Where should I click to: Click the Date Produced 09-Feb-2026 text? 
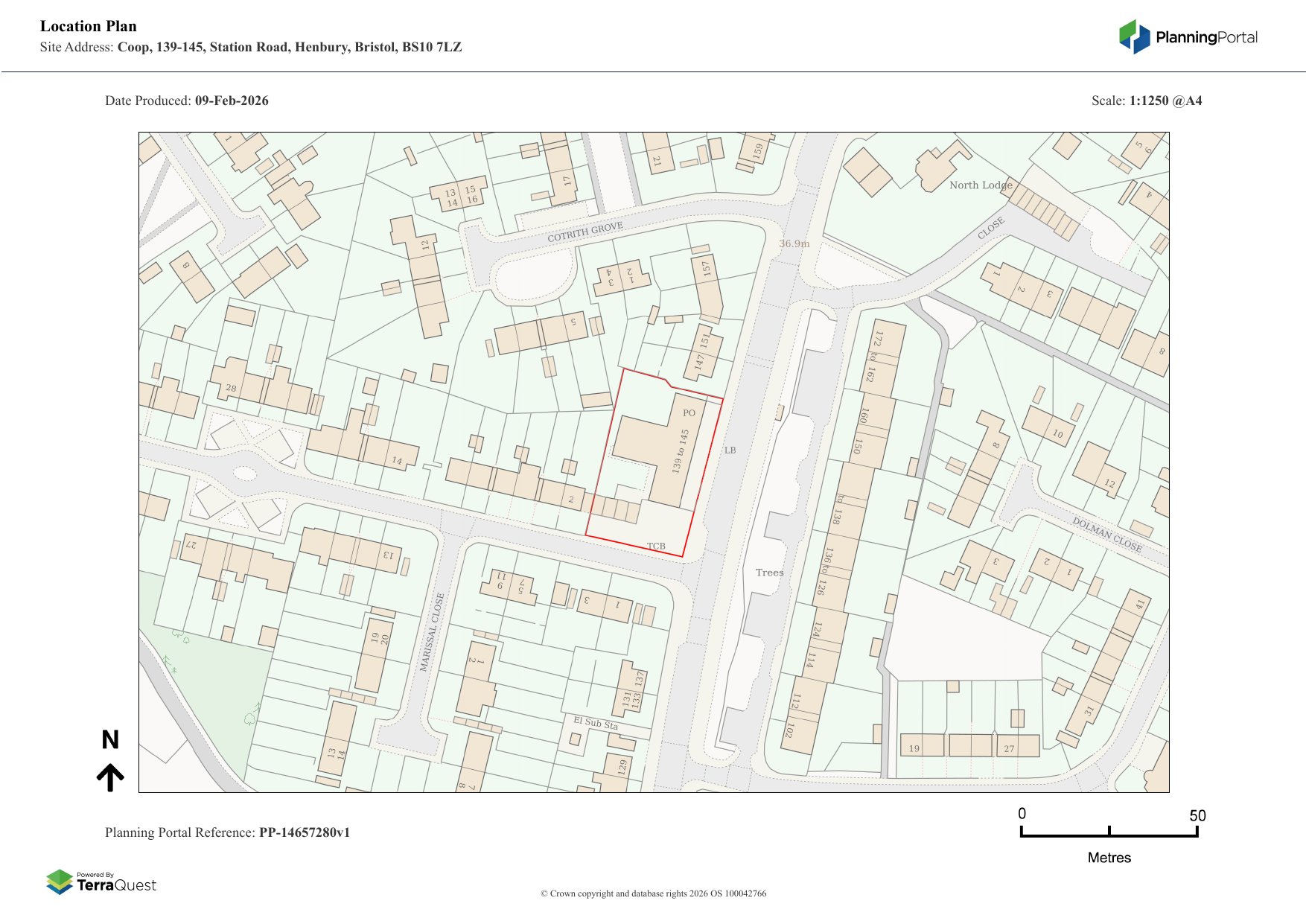[187, 101]
